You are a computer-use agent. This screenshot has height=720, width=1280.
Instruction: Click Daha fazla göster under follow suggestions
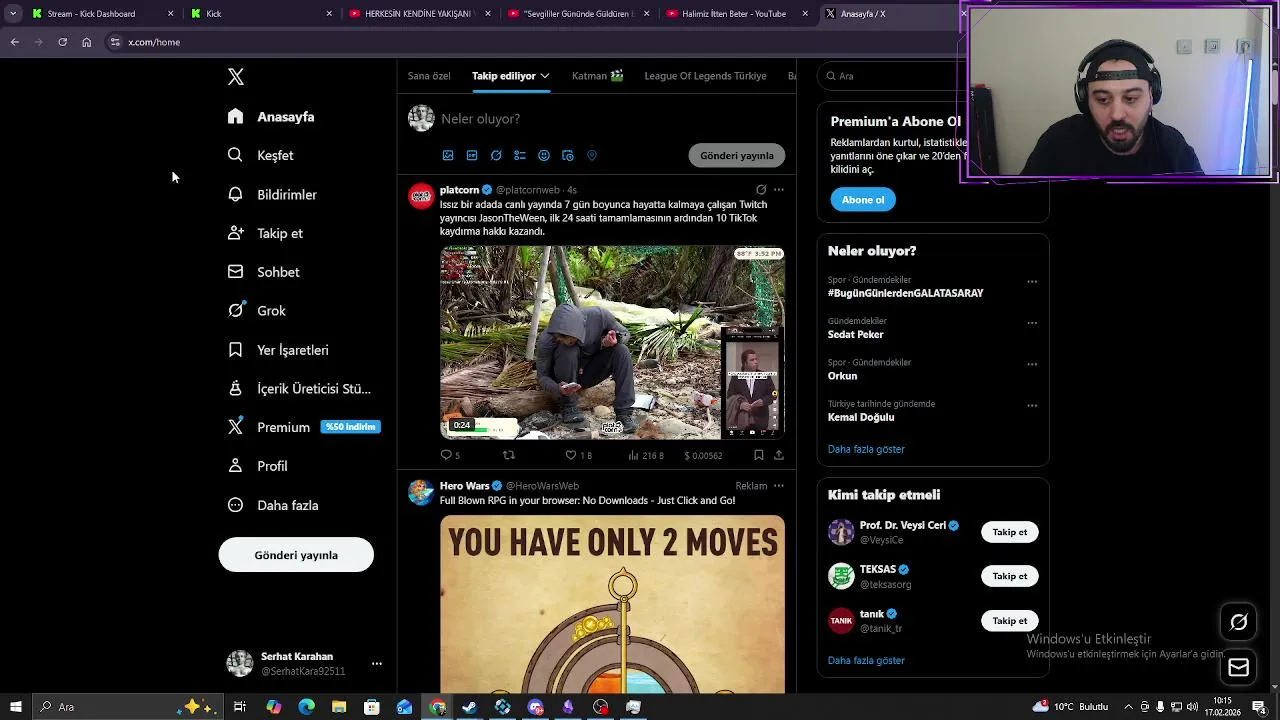tap(866, 660)
